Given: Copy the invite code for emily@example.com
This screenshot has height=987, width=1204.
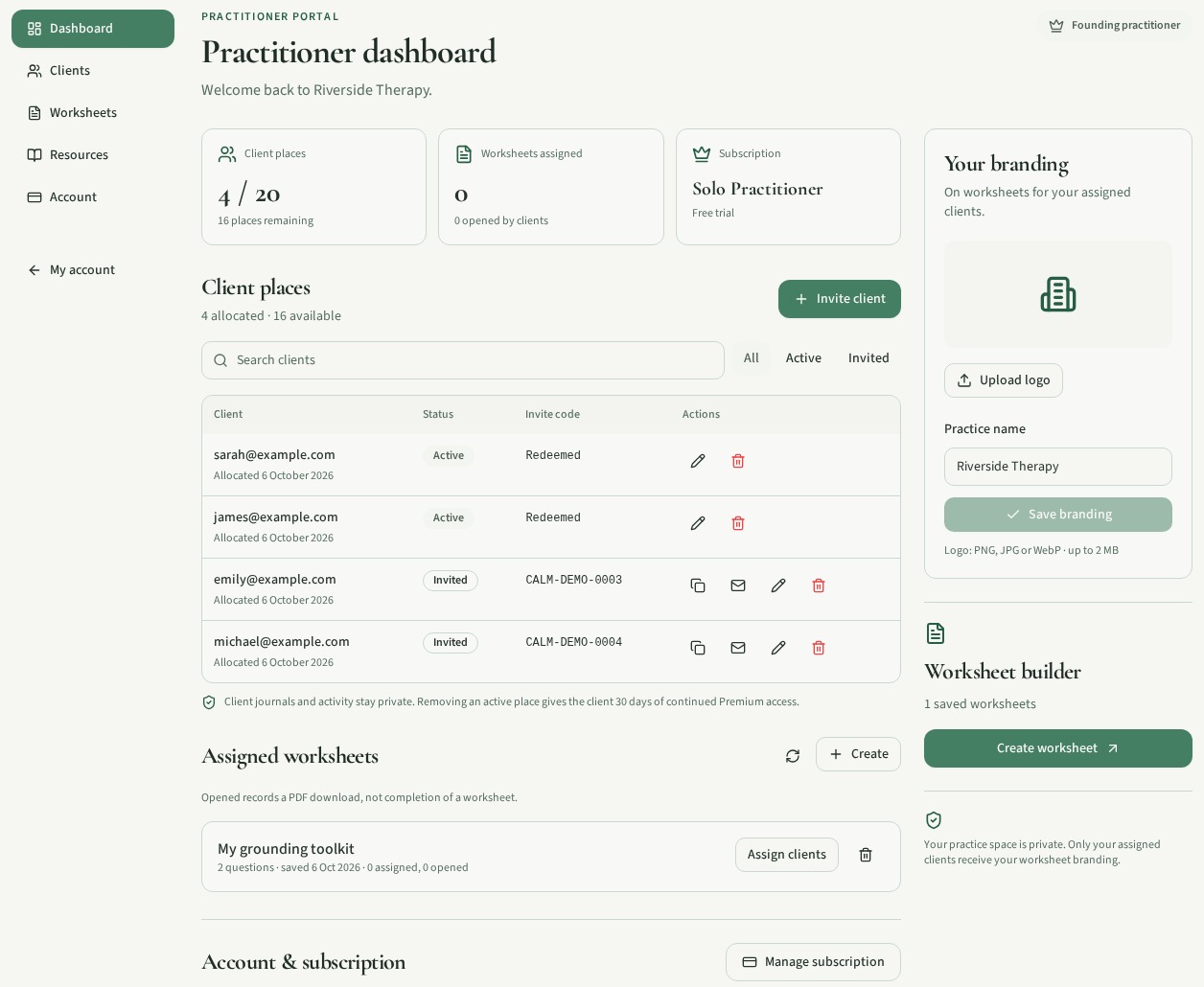Looking at the screenshot, I should click(x=698, y=585).
